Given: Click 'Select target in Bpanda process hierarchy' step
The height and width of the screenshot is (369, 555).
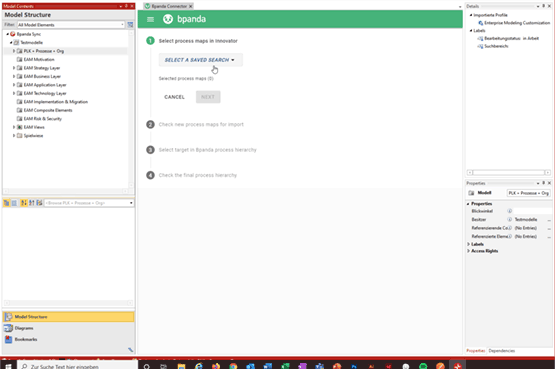Looking at the screenshot, I should pos(207,150).
